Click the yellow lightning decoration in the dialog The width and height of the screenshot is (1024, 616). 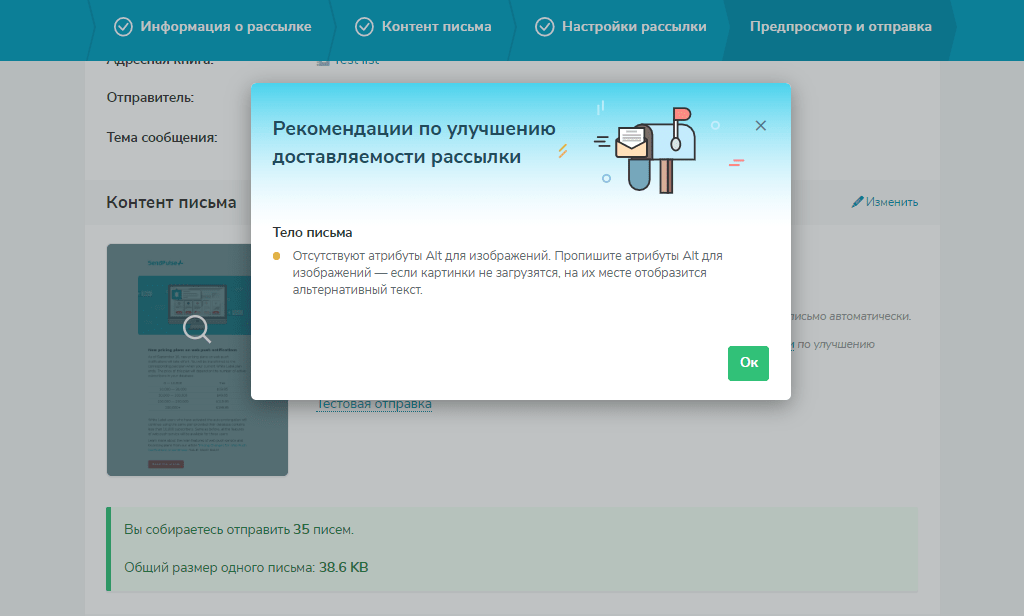[563, 152]
